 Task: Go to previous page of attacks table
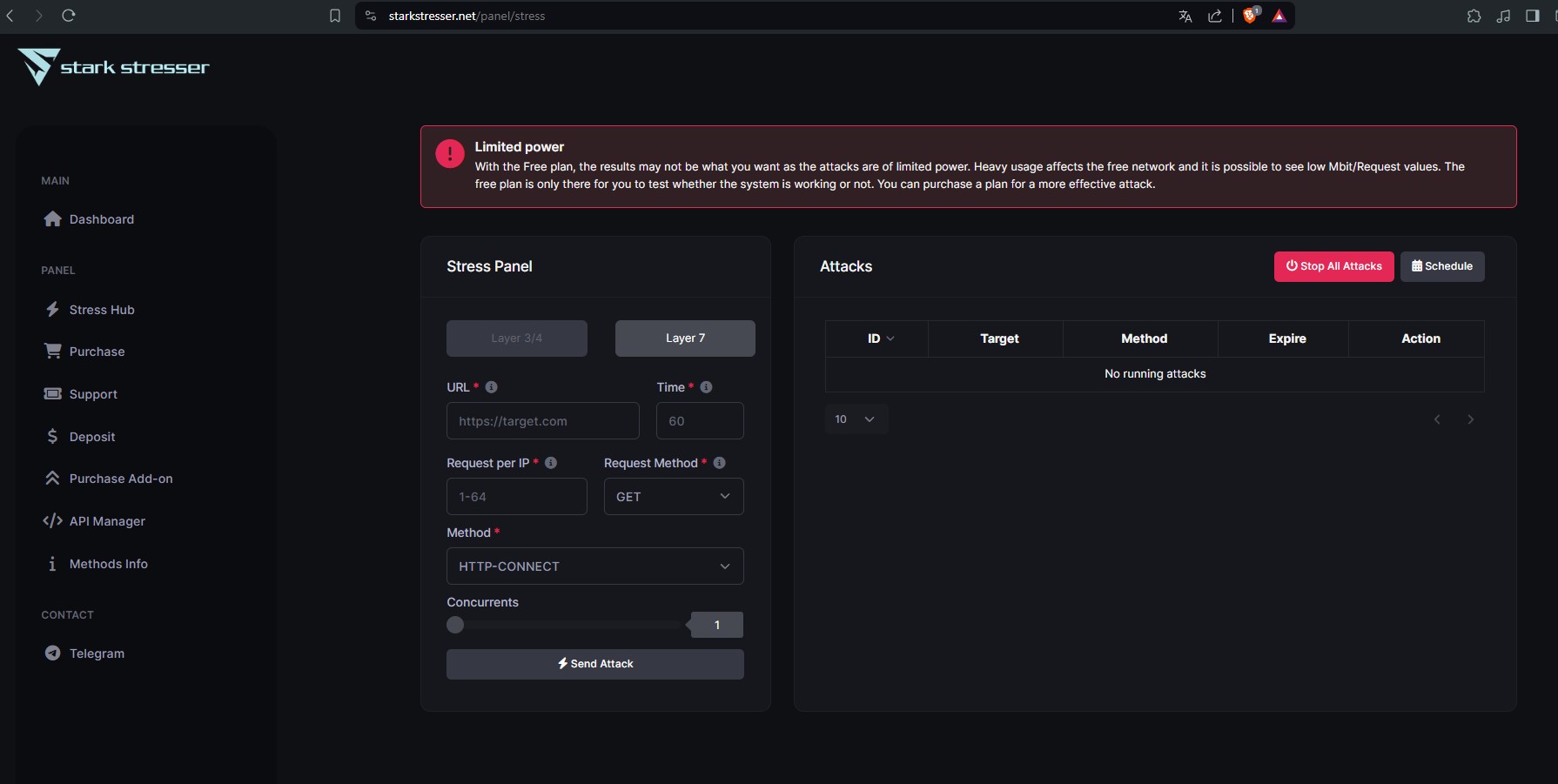tap(1437, 419)
